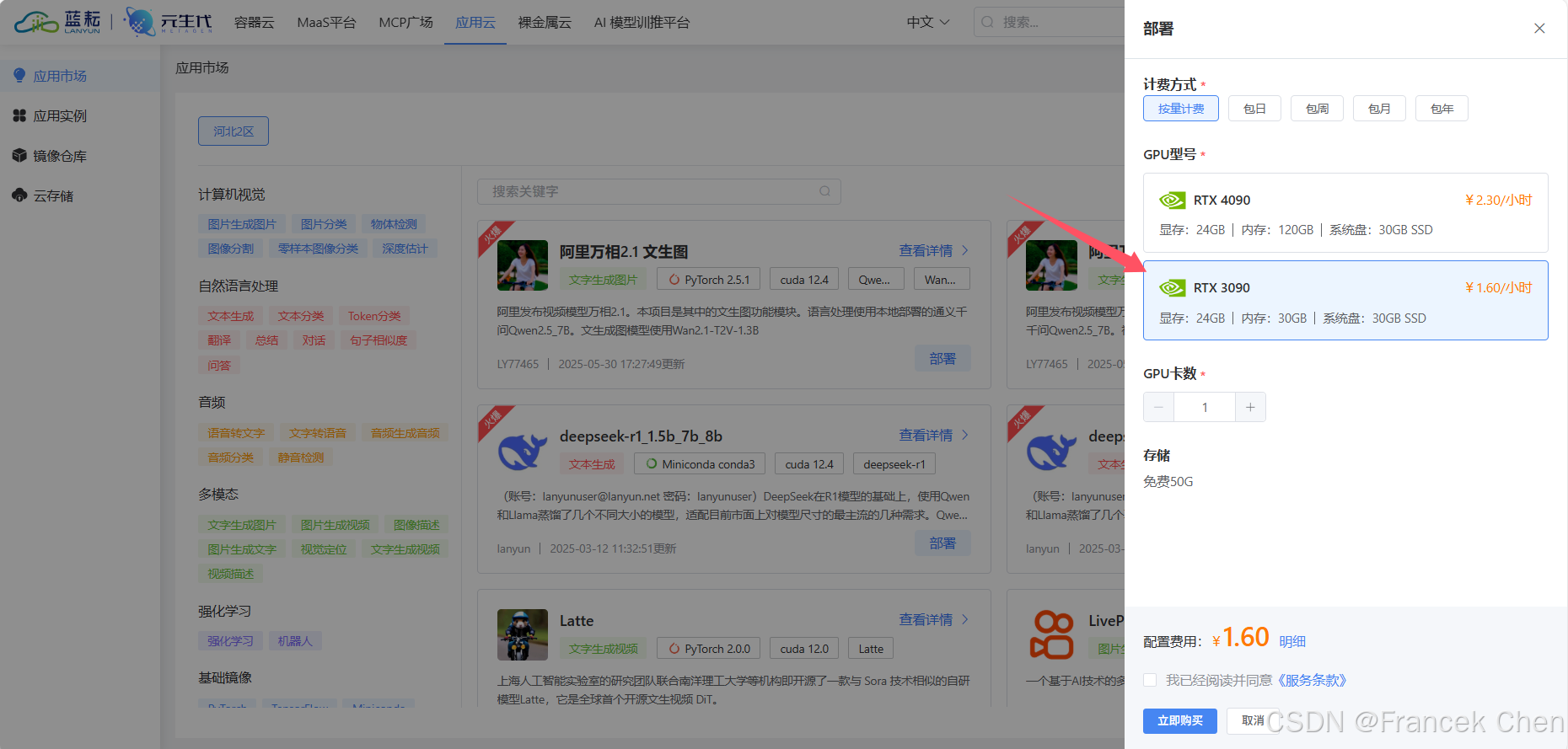
Task: Click the 搜索关键字 input field
Action: tap(658, 191)
